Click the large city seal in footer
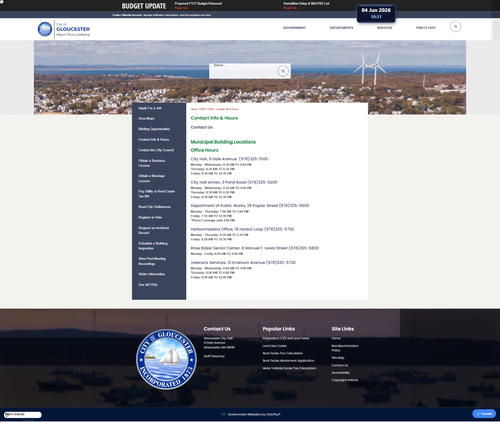The width and height of the screenshot is (500, 422). [x=166, y=359]
